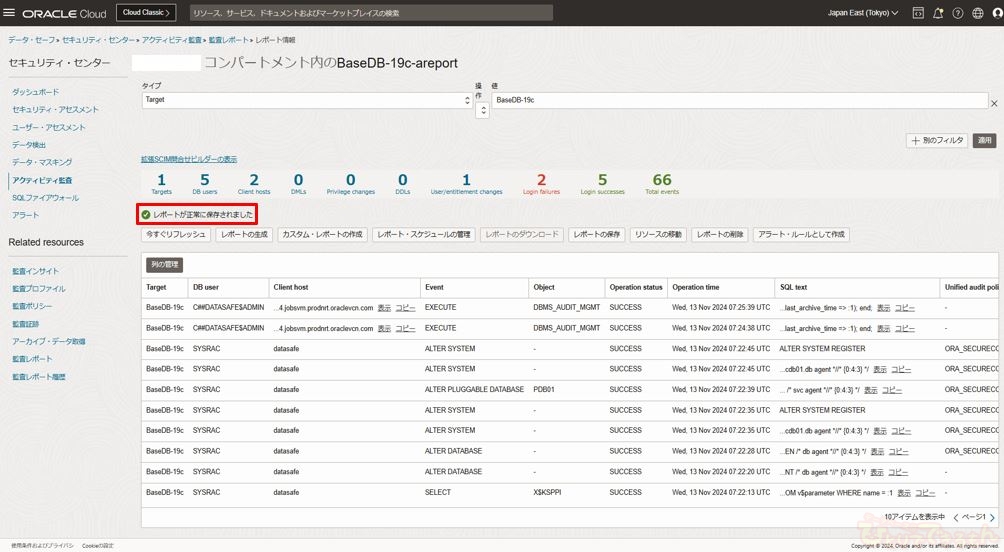This screenshot has width=1004, height=552.
Task: Click the データ・セーフ breadcrumb
Action: click(31, 40)
